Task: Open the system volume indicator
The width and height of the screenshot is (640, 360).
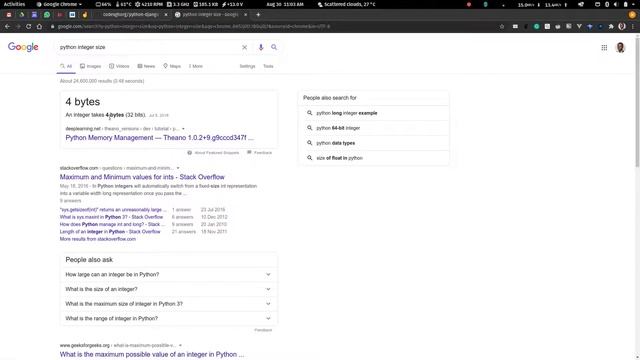Action: [616, 4]
